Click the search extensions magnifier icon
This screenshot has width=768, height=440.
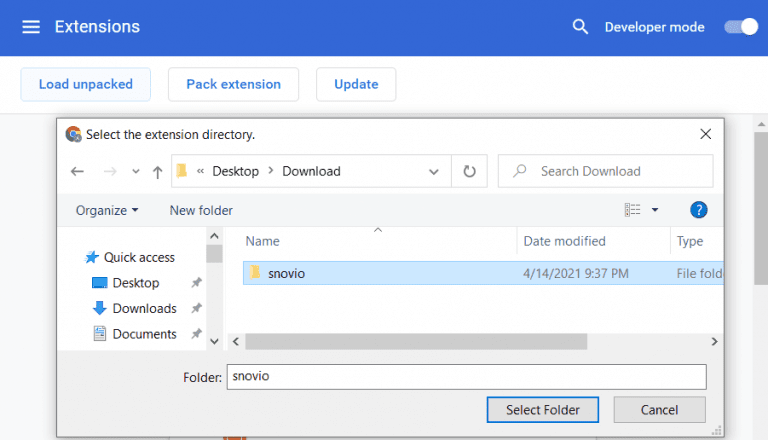click(580, 27)
